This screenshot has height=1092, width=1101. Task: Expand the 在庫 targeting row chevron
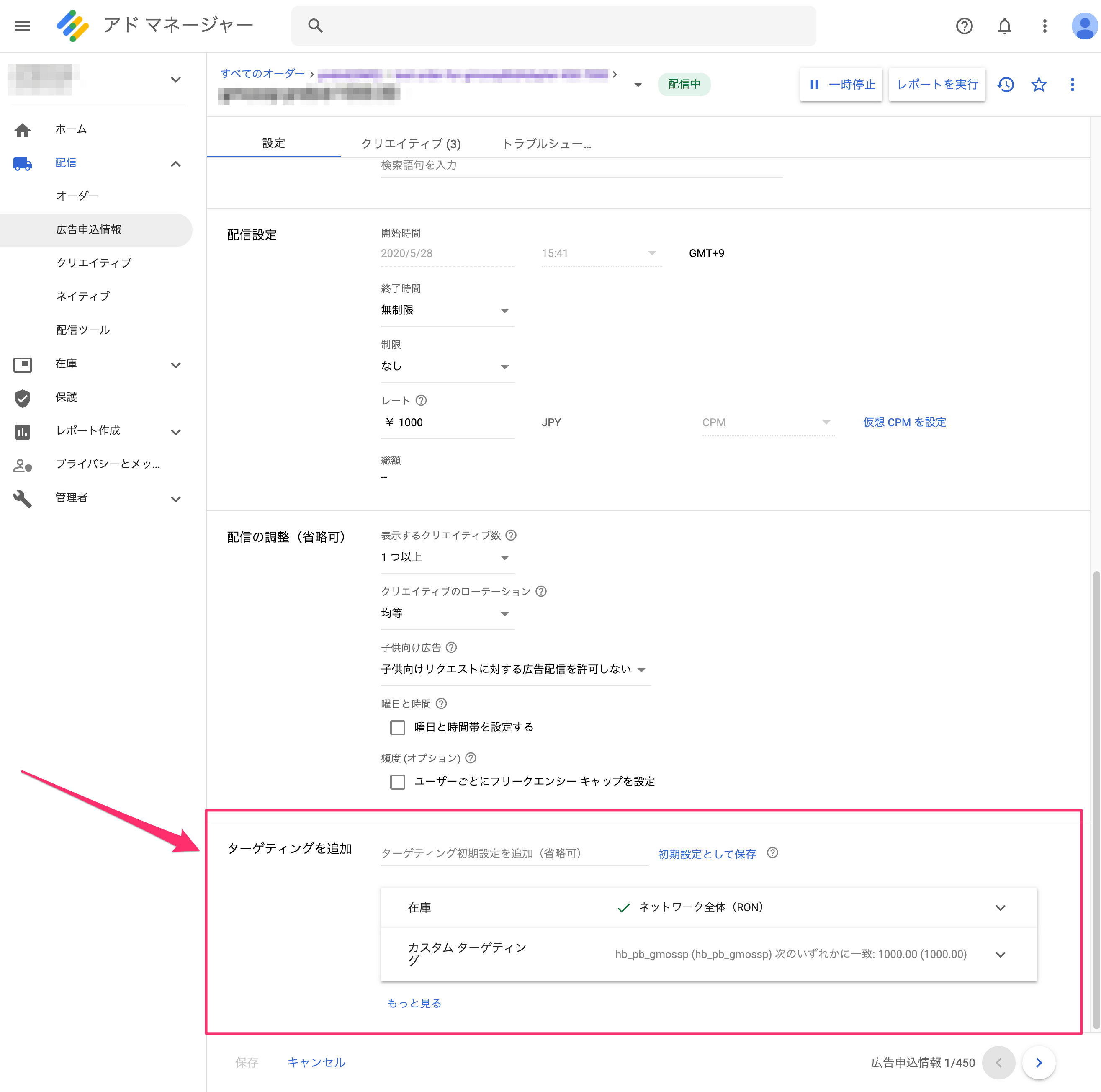point(1000,908)
